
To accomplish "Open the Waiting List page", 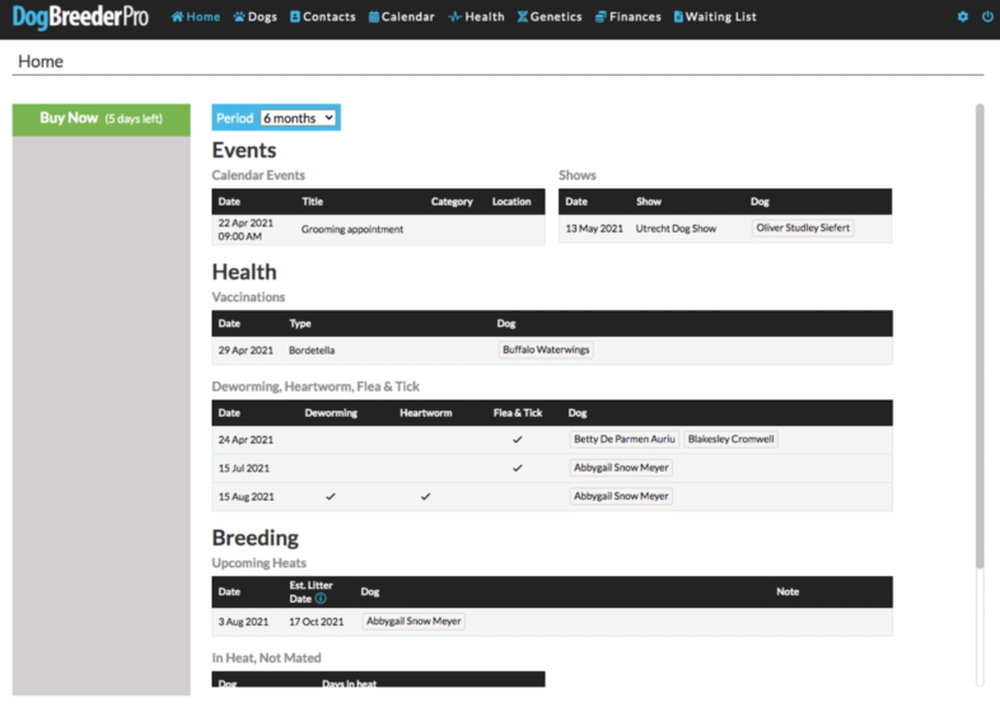I will [716, 17].
